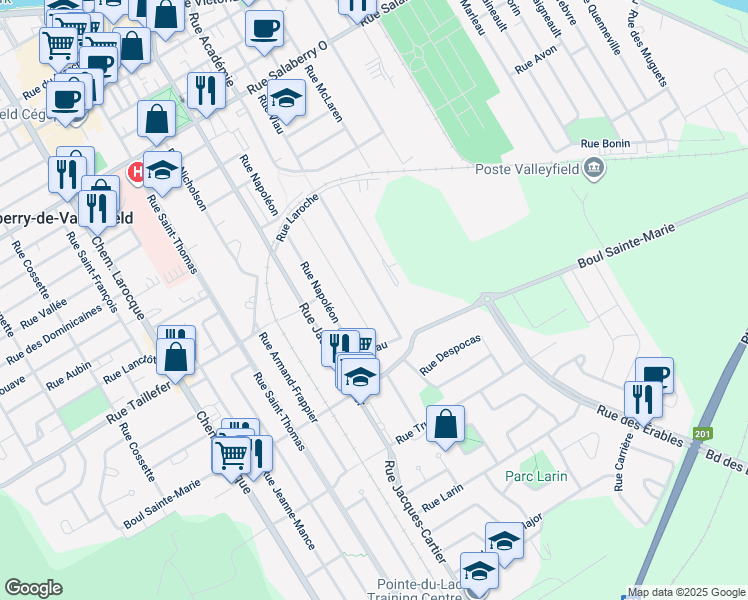Image resolution: width=748 pixels, height=600 pixels.
Task: Click the Rue des Dominicaines street label
Action: click(54, 335)
